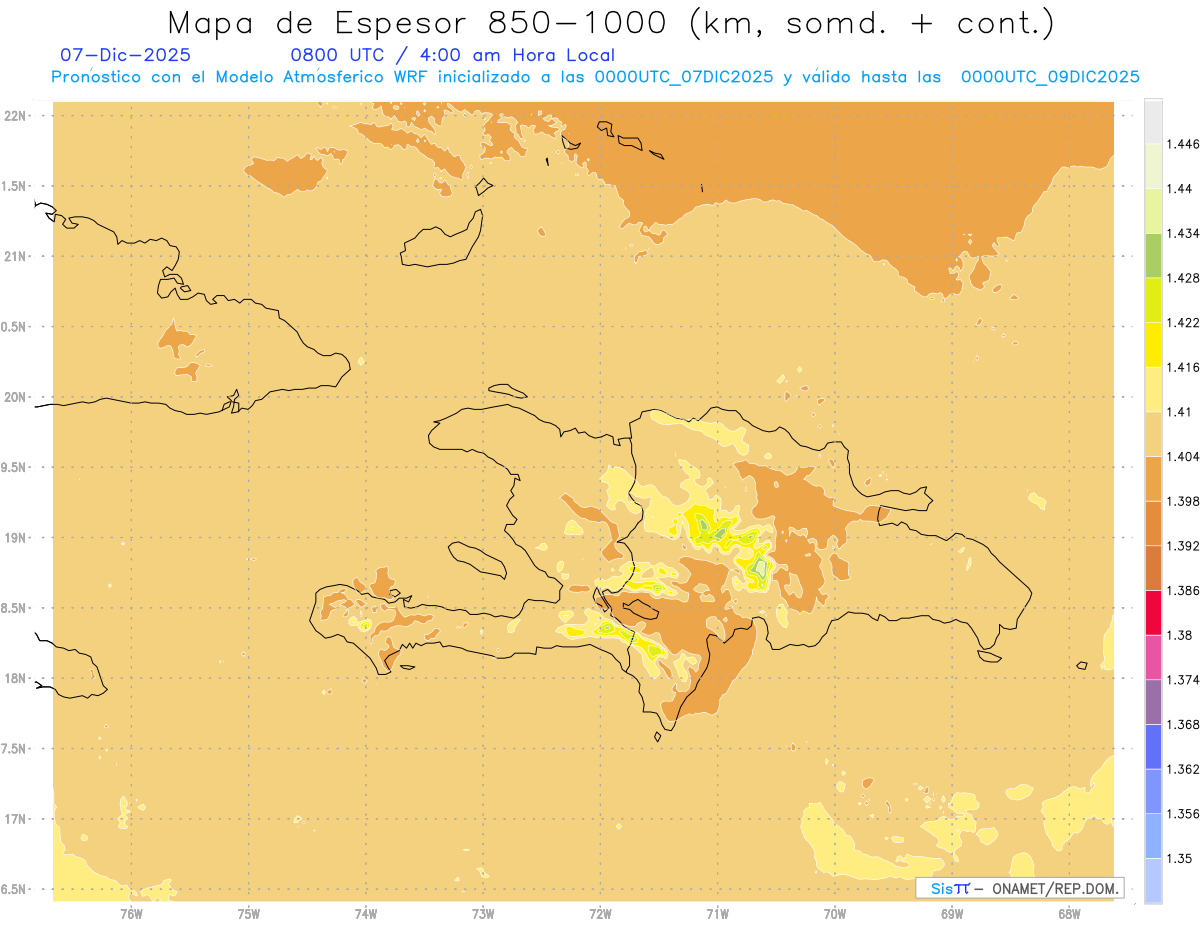Click the 1.428 legend value
The image size is (1200, 927).
pos(1183,278)
